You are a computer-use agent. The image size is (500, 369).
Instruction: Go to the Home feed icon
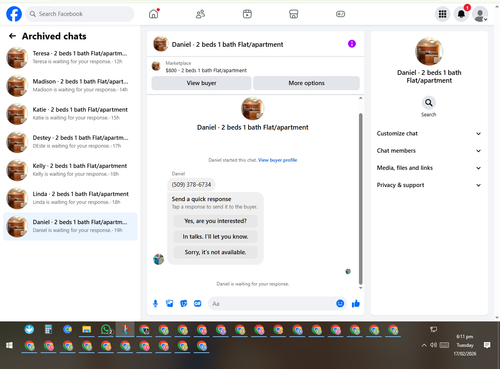click(154, 14)
